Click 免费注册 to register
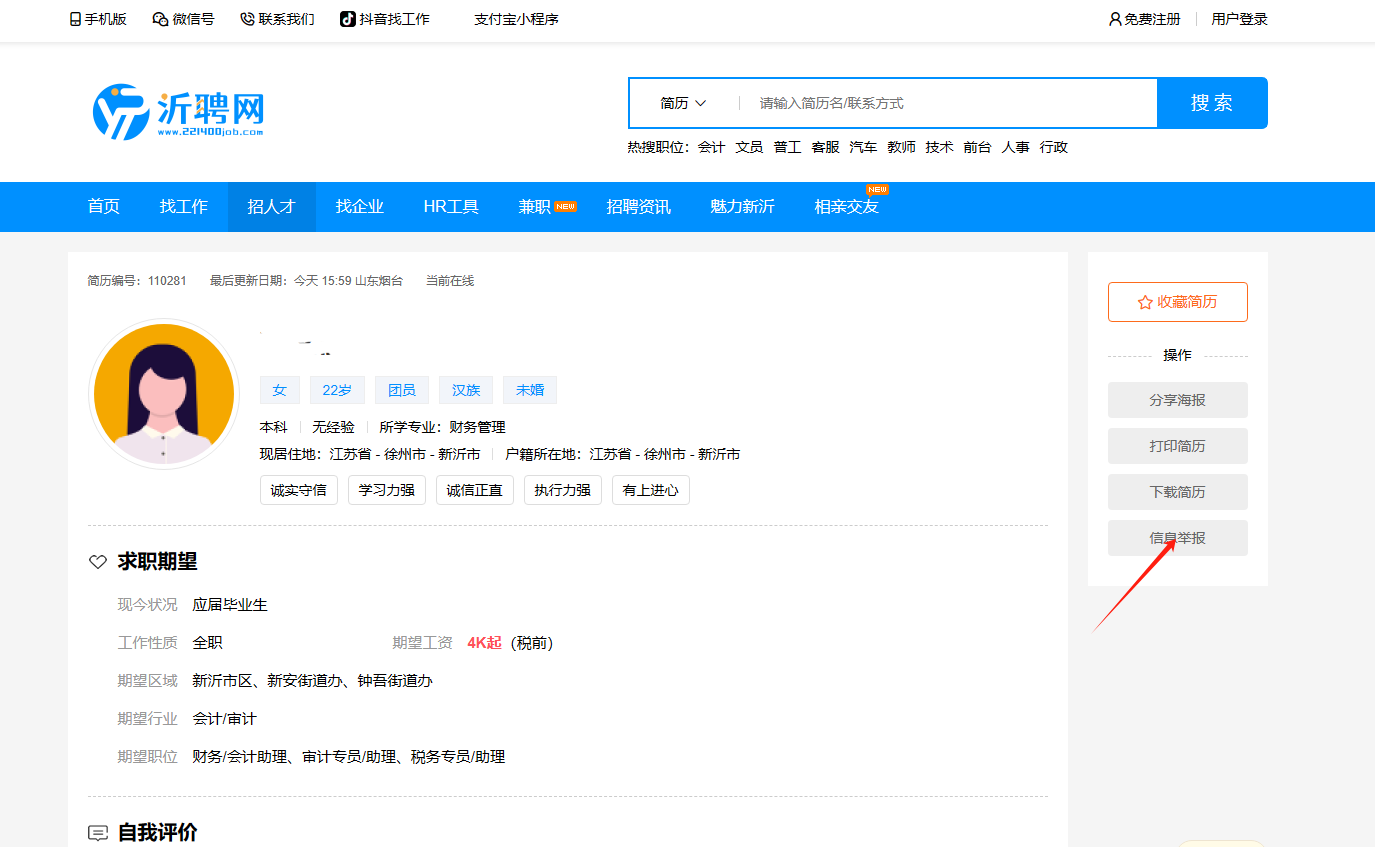The image size is (1375, 847). [x=1145, y=19]
